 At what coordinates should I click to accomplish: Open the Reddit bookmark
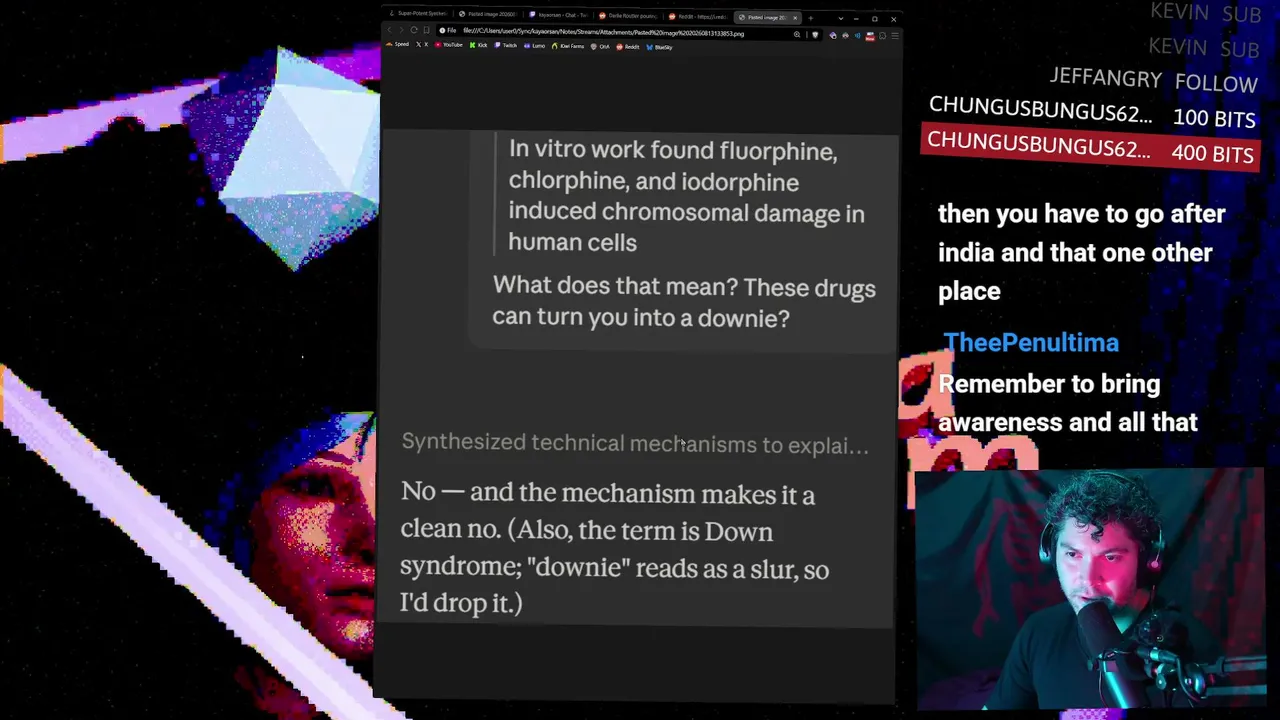629,47
